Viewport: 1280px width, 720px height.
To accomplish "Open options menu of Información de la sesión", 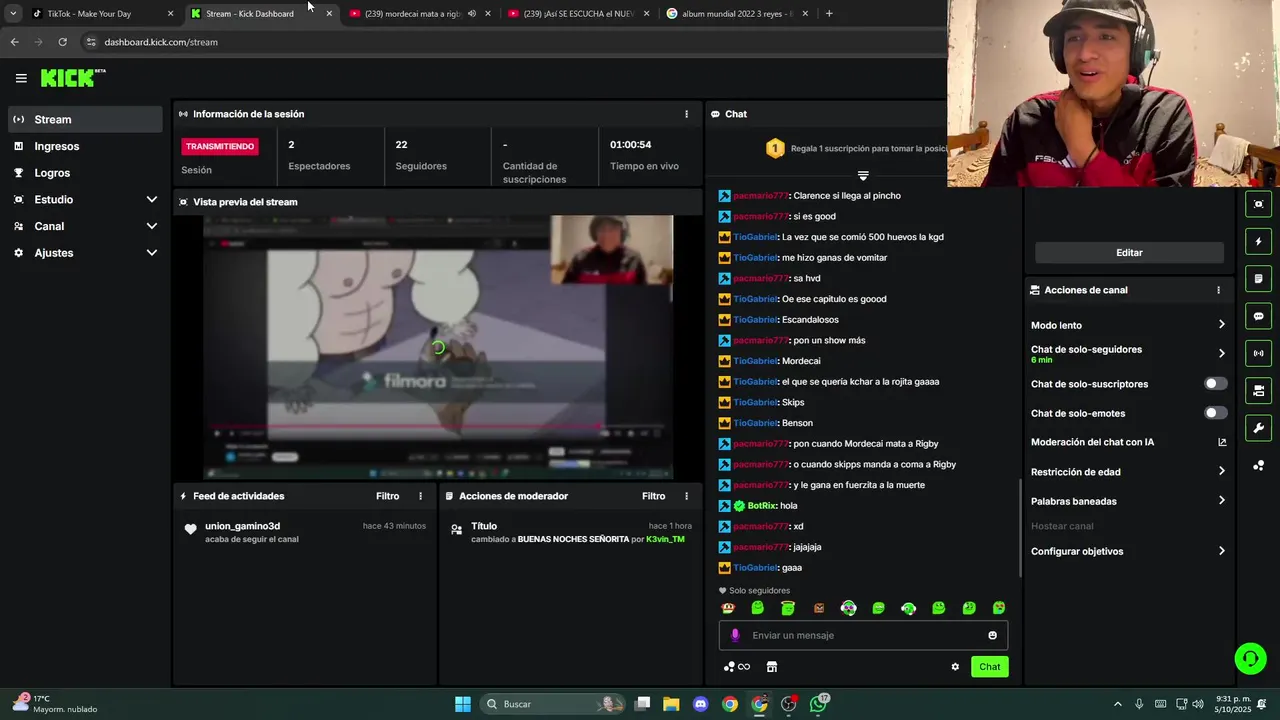I will (x=686, y=114).
